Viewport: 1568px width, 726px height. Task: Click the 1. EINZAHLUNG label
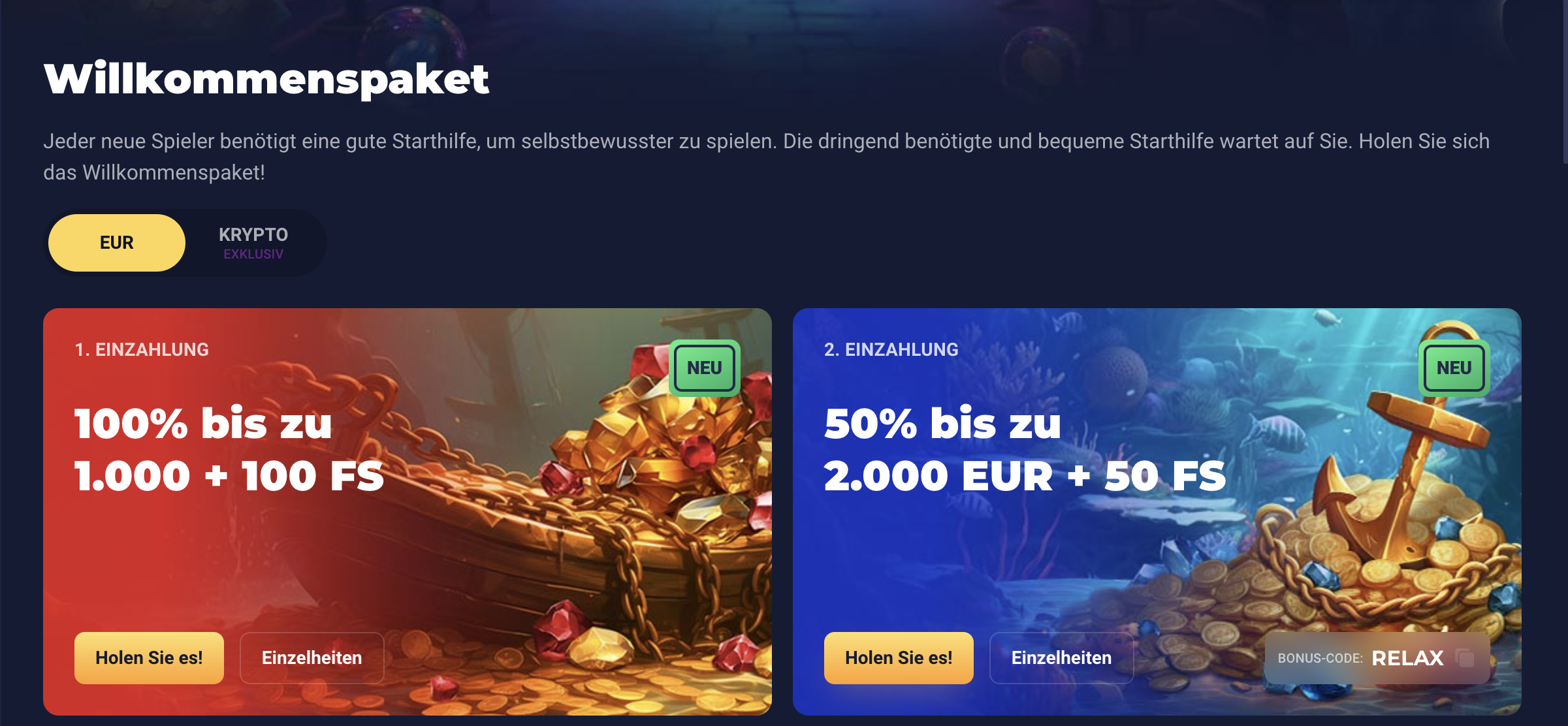pos(142,350)
